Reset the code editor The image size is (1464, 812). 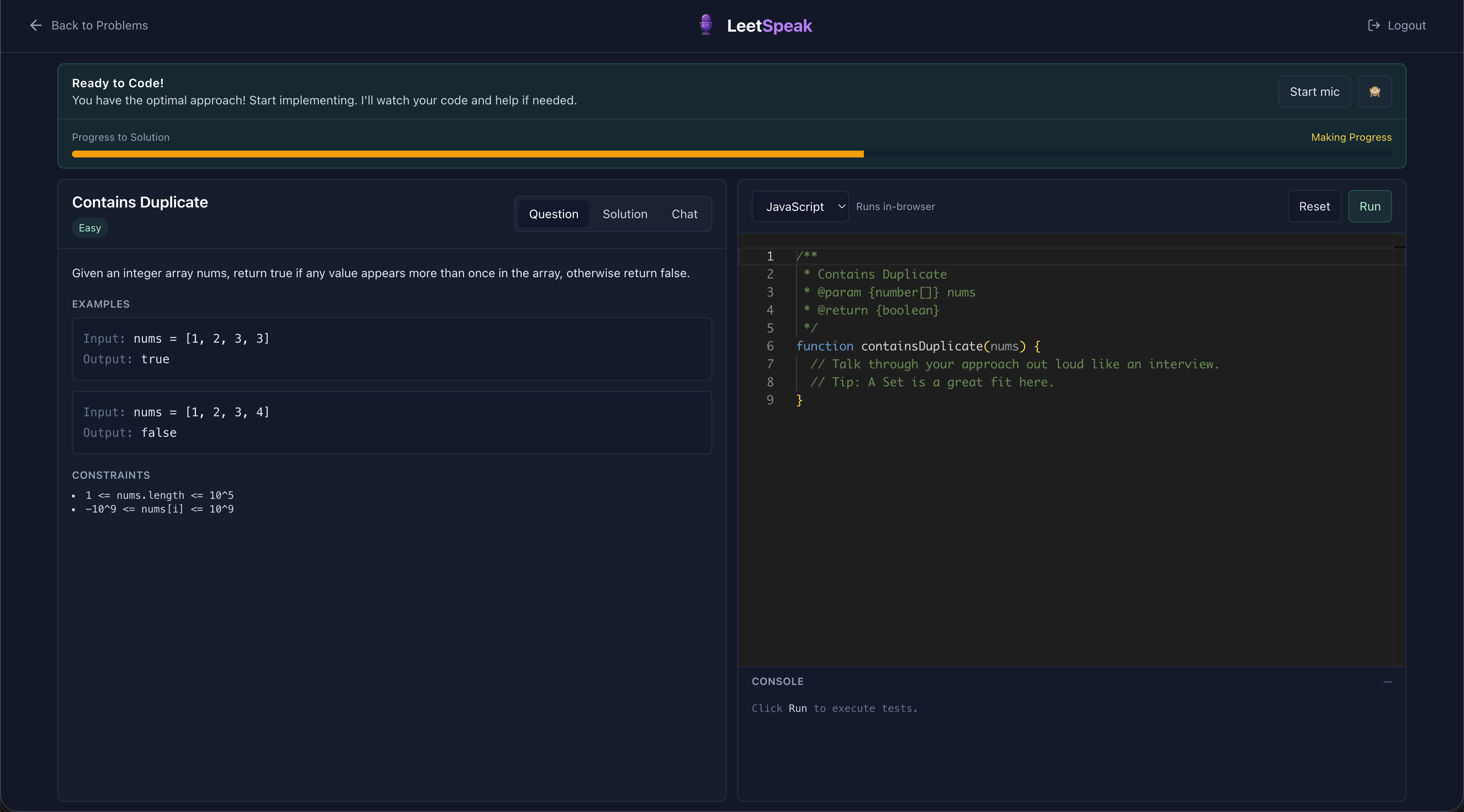[1314, 207]
